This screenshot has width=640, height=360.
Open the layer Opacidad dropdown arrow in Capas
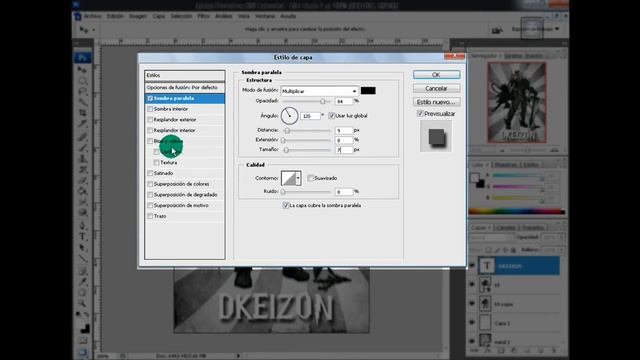pyautogui.click(x=562, y=237)
